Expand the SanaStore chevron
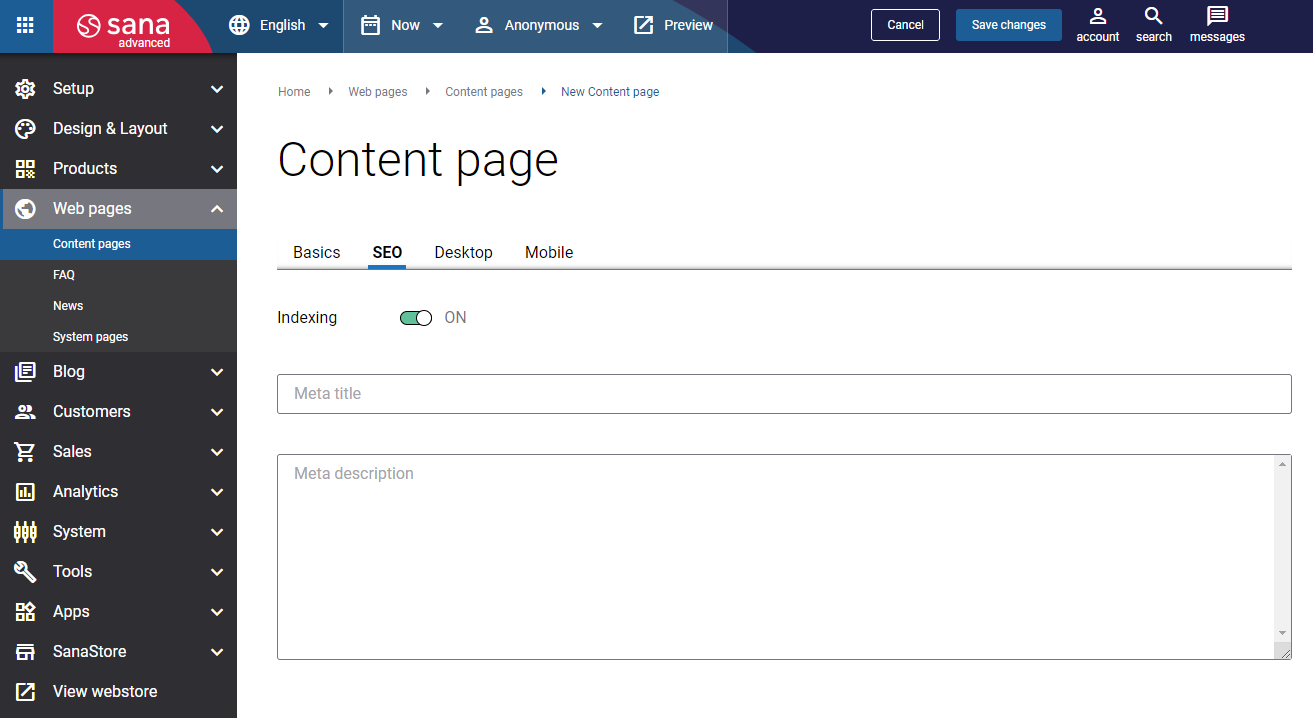 coord(217,652)
